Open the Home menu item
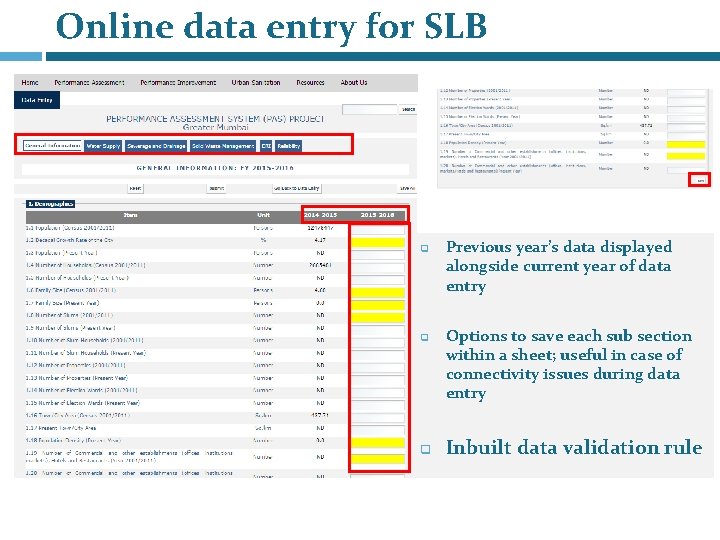The width and height of the screenshot is (720, 540). click(30, 83)
